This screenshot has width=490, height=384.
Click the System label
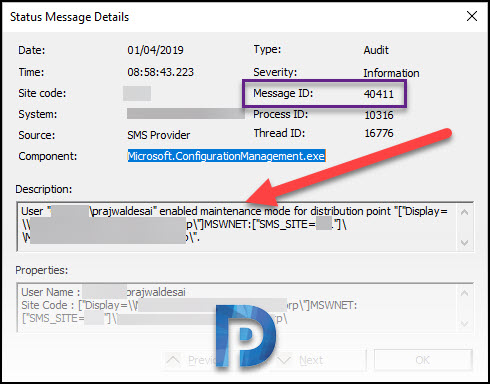click(x=38, y=114)
